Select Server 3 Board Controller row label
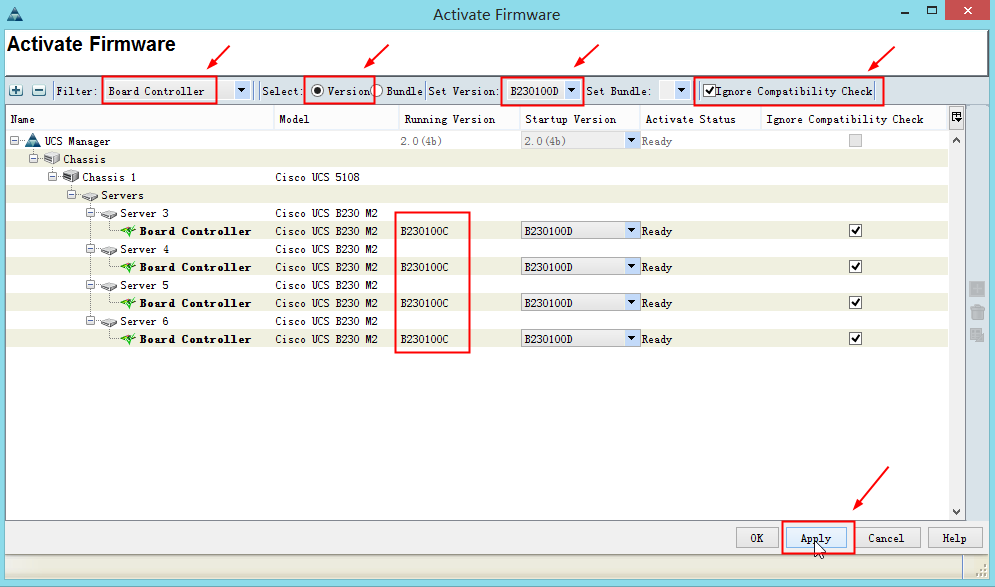 point(195,231)
